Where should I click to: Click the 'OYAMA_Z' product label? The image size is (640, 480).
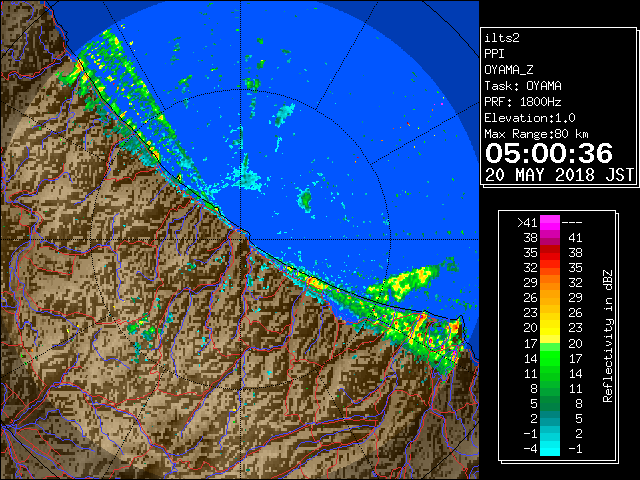pyautogui.click(x=509, y=70)
